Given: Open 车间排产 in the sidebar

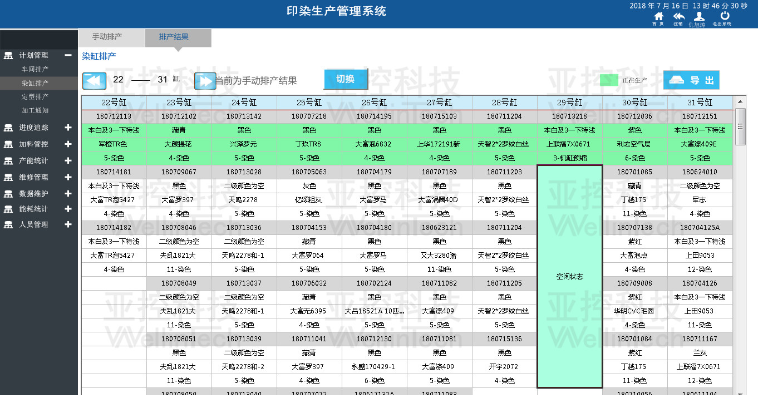Looking at the screenshot, I should [34, 70].
